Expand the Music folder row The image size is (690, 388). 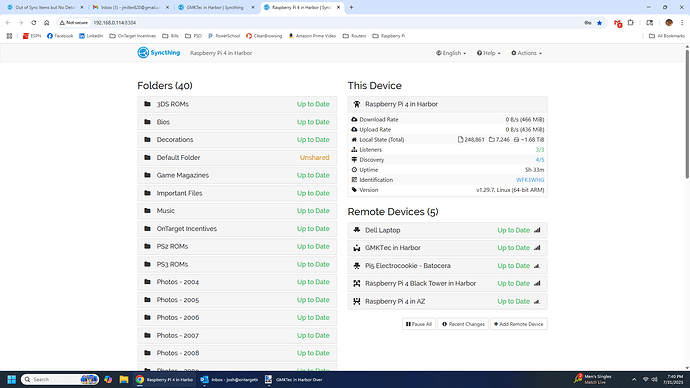[237, 211]
